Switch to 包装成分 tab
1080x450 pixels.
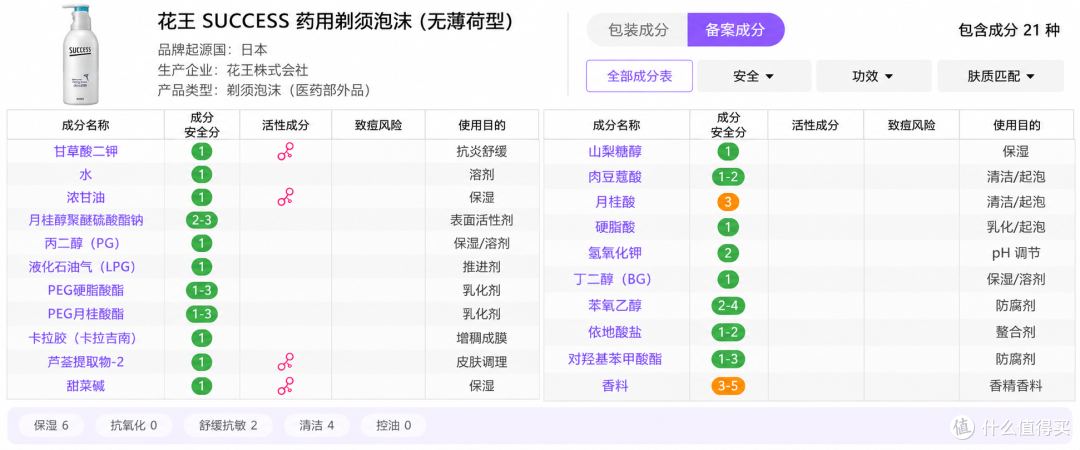pyautogui.click(x=638, y=30)
